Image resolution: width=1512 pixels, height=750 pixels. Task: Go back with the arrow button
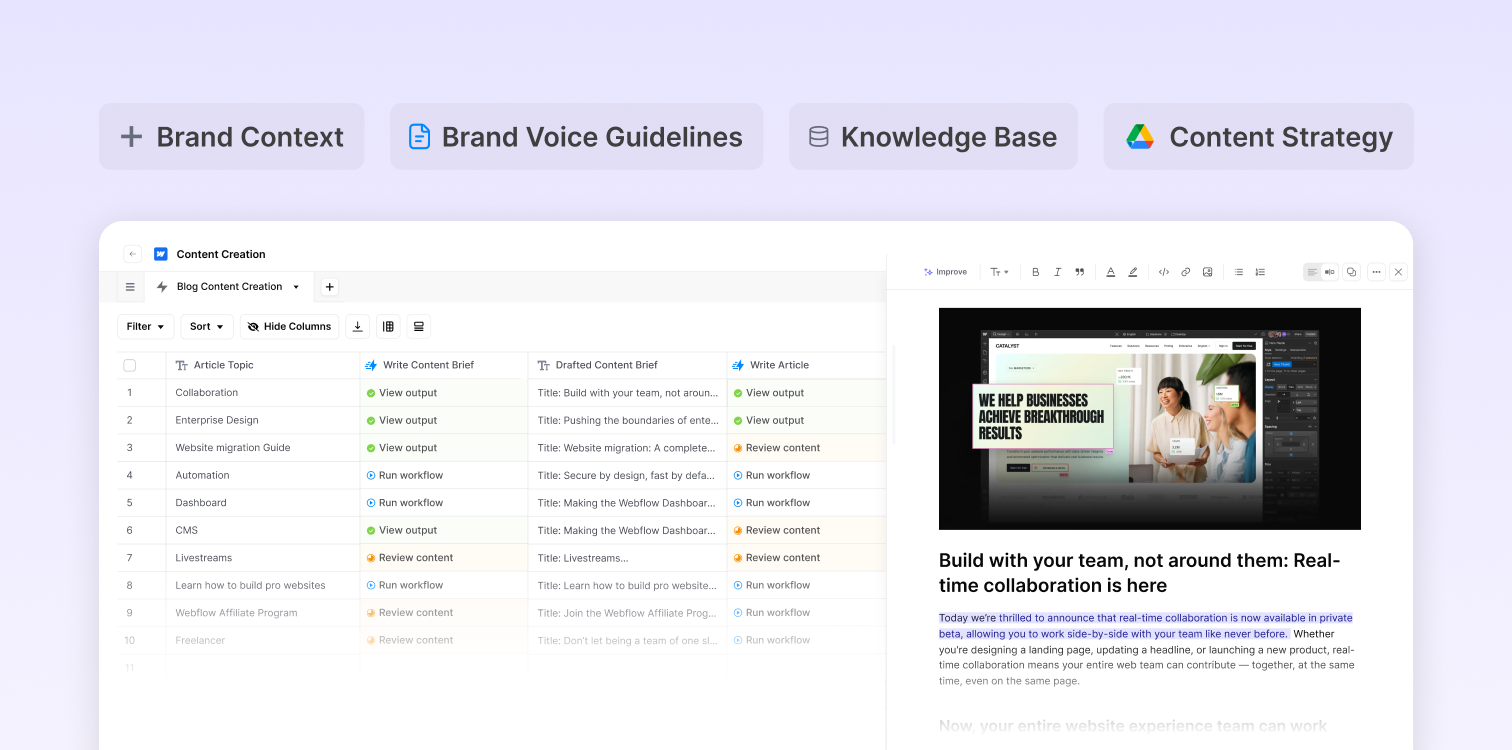(133, 254)
